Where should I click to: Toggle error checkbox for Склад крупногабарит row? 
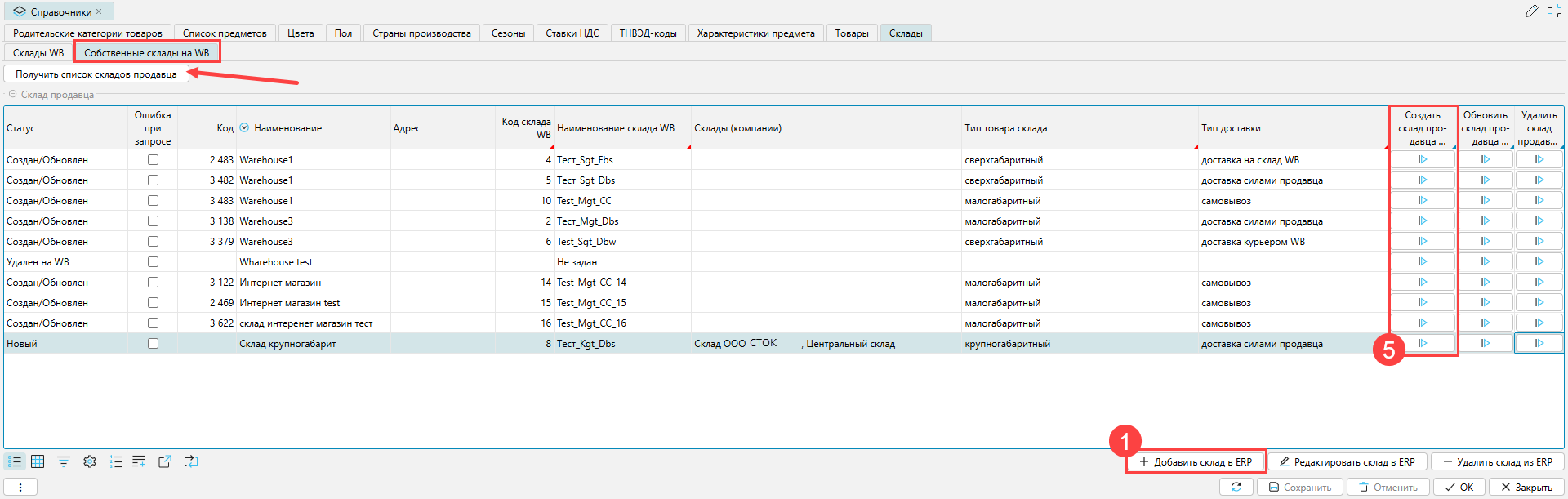[x=153, y=344]
